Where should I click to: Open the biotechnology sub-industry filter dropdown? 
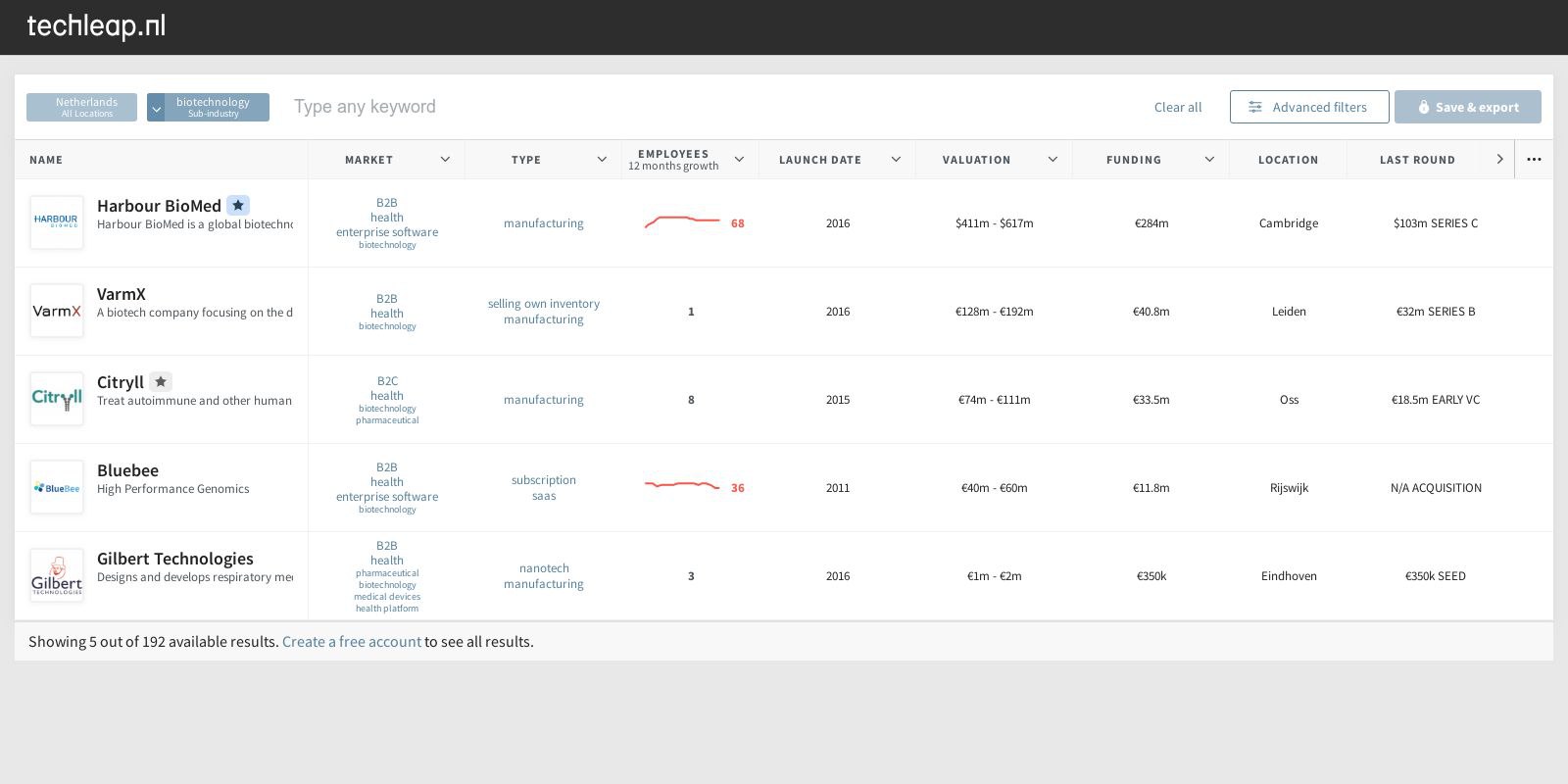(x=156, y=108)
